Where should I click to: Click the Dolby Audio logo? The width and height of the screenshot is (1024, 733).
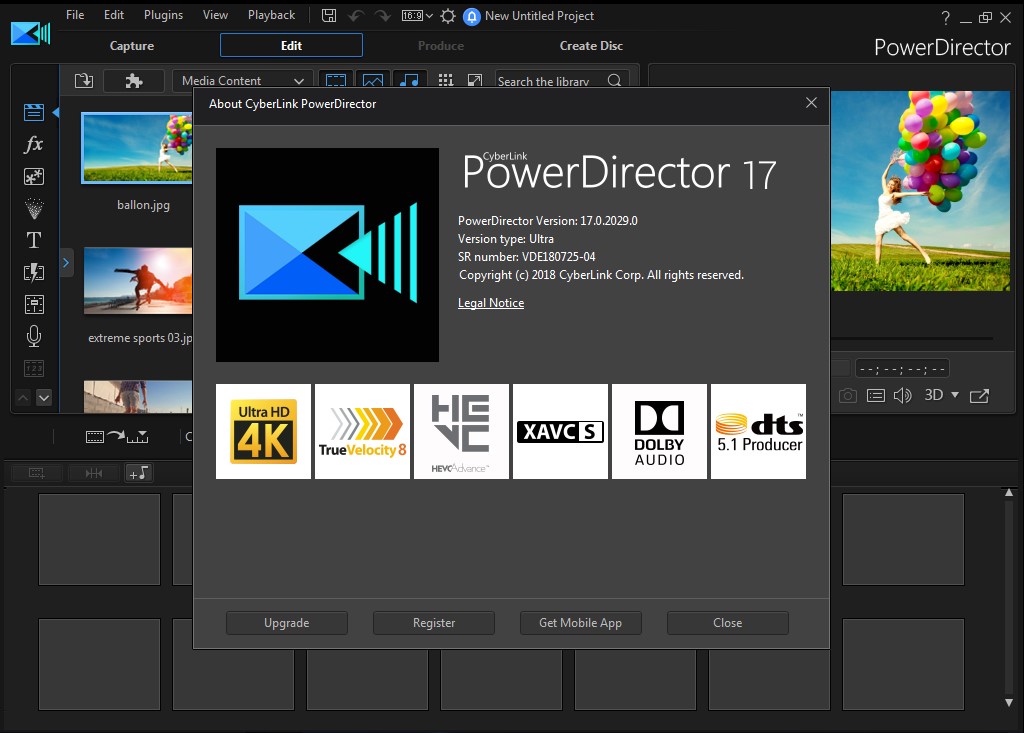[x=659, y=431]
